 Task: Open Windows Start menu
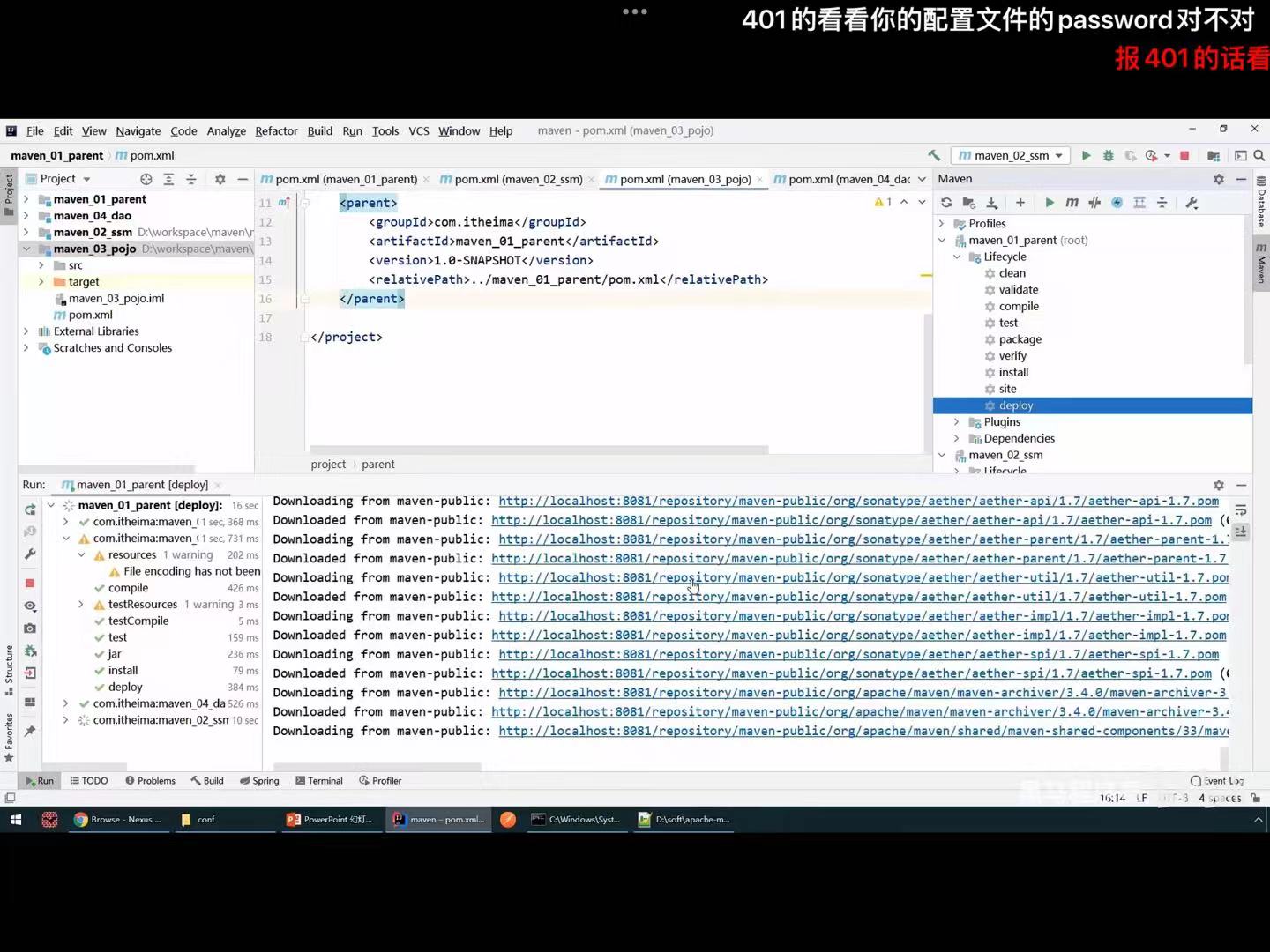pyautogui.click(x=15, y=820)
